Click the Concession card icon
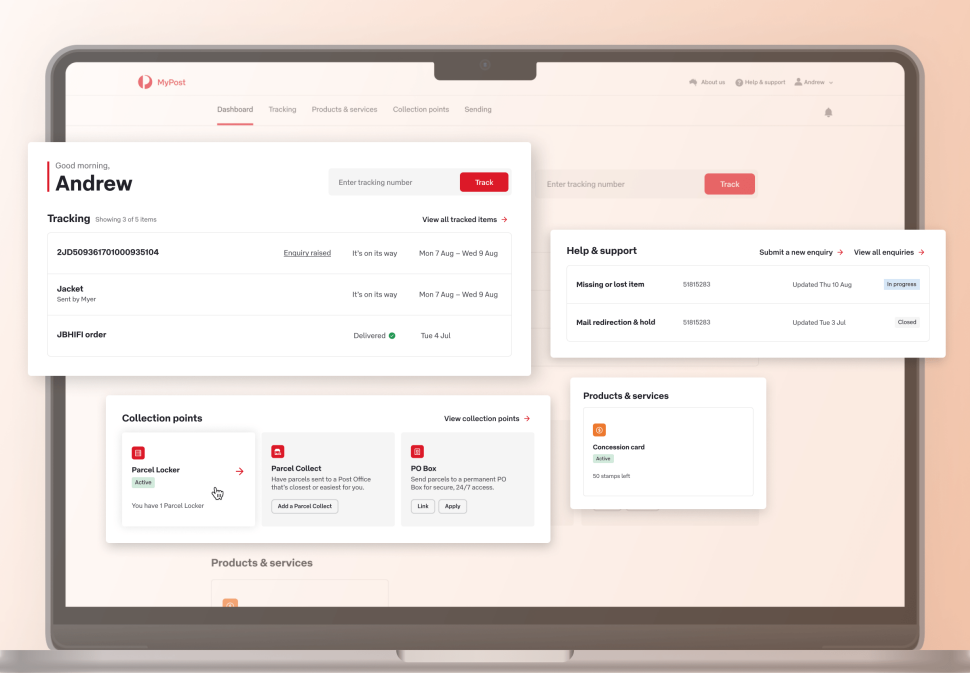The height and width of the screenshot is (673, 970). coord(599,429)
